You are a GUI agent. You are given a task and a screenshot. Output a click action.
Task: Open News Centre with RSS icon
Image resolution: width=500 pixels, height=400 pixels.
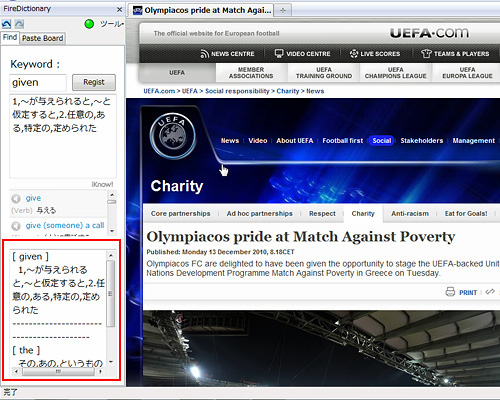(227, 54)
